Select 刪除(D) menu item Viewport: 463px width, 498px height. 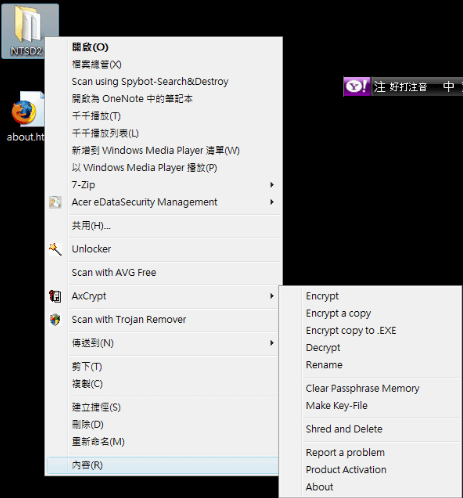[x=164, y=424]
